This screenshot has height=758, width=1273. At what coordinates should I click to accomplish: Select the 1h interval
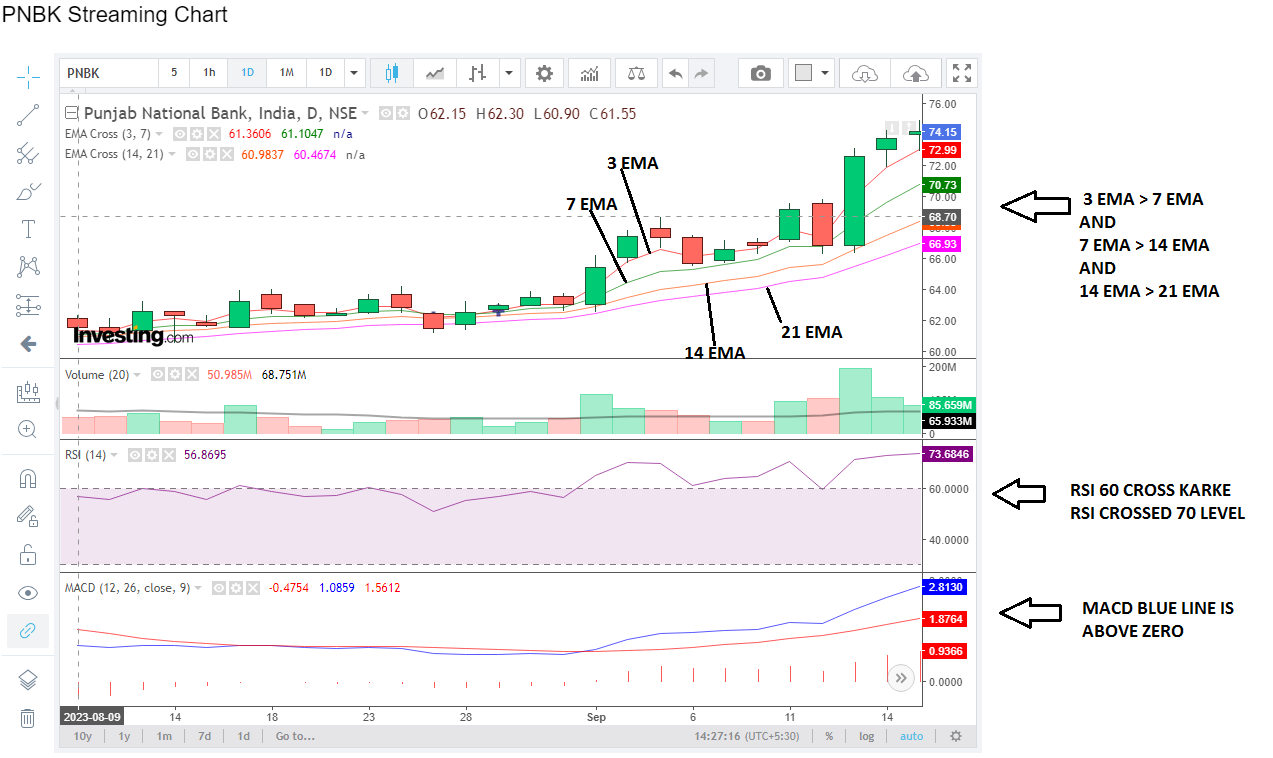[209, 73]
